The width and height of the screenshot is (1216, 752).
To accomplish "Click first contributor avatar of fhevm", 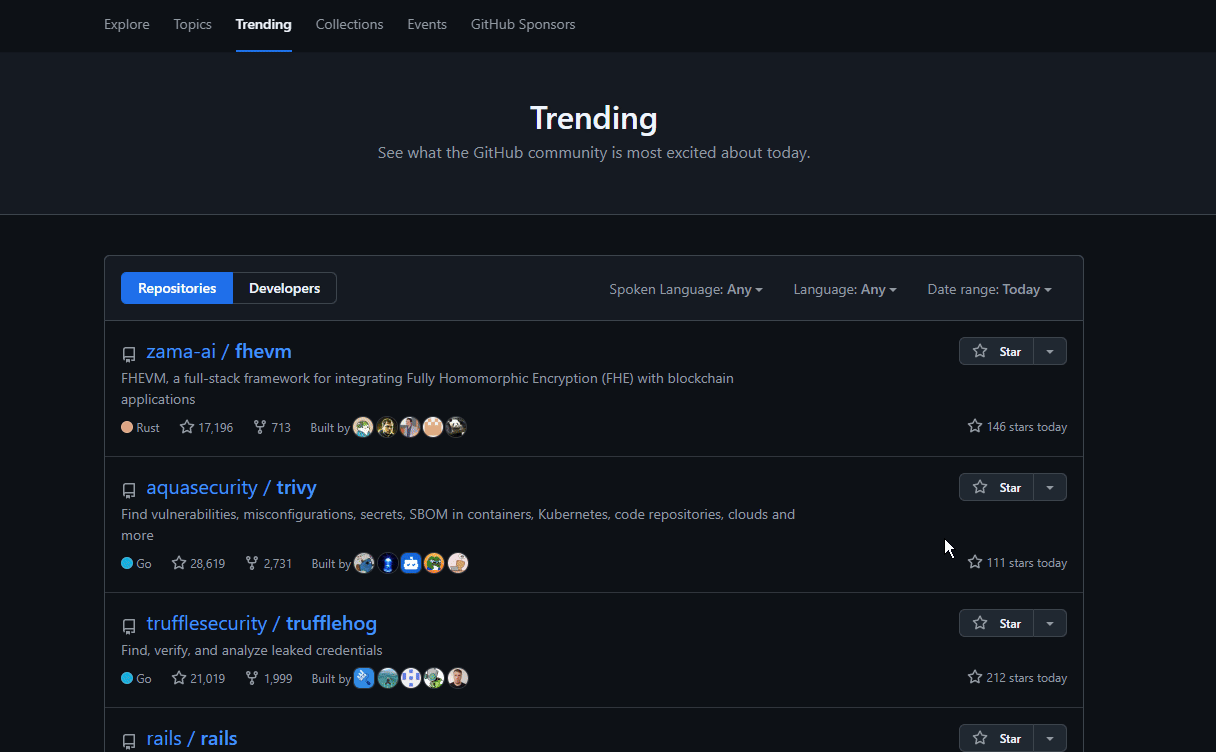I will pos(363,427).
